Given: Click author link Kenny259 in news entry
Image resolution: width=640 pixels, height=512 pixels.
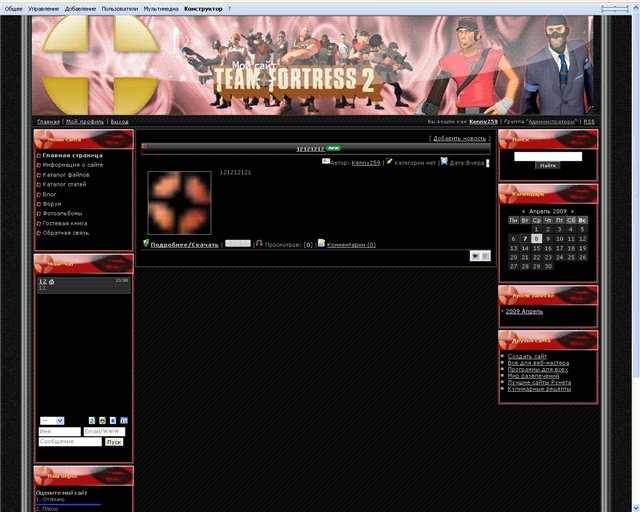Looking at the screenshot, I should pos(366,163).
